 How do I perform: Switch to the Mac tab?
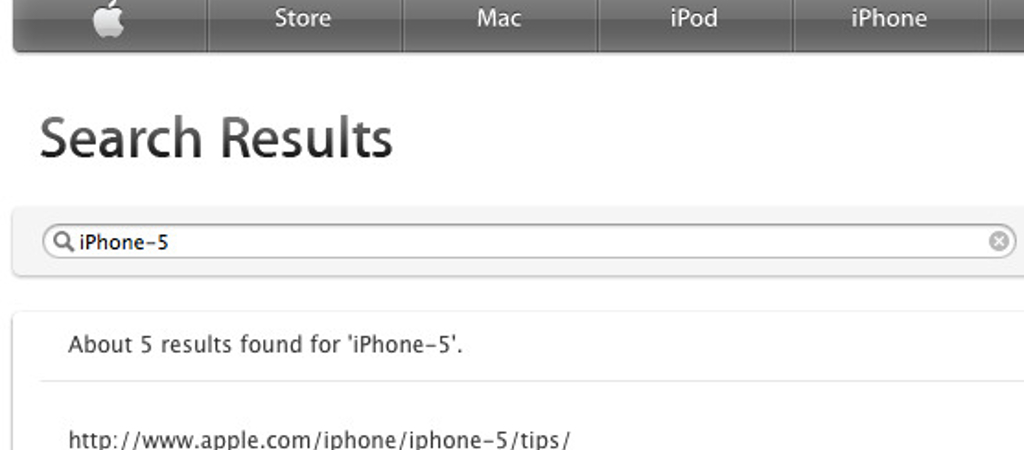click(x=499, y=18)
